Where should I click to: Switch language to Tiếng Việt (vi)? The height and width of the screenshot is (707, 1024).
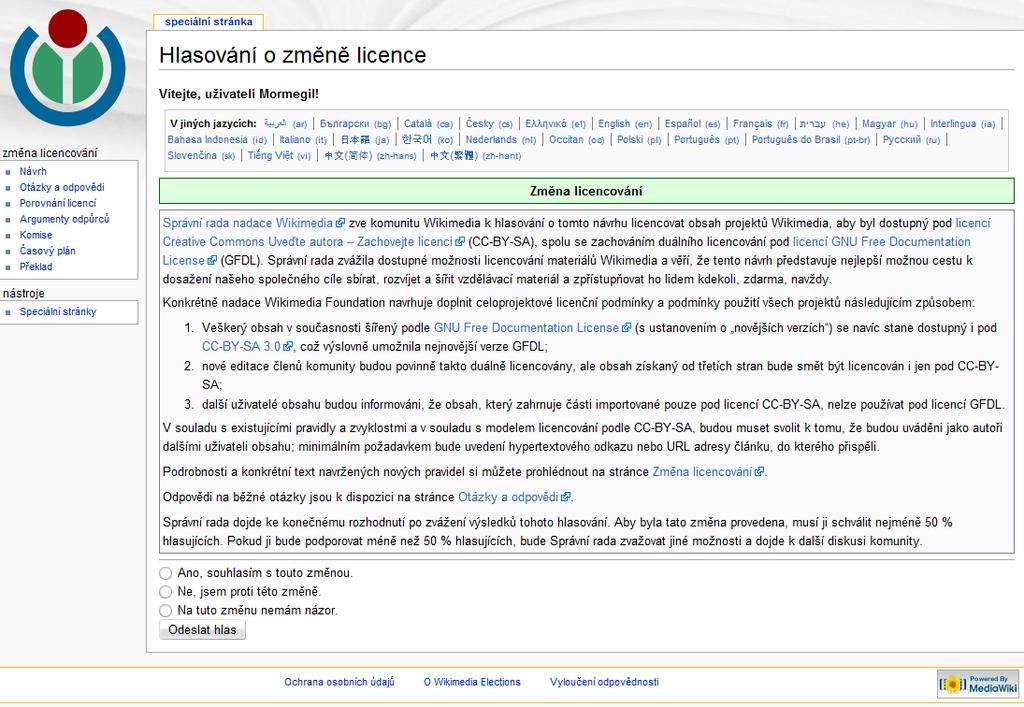click(280, 155)
